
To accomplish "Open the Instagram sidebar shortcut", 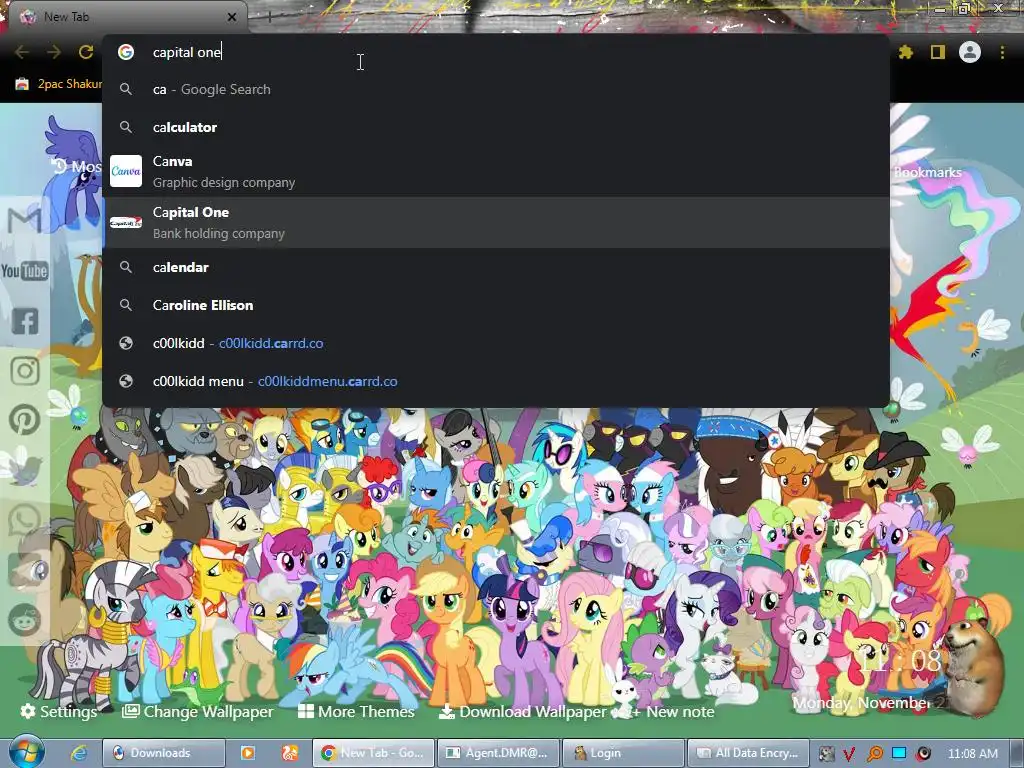I will pyautogui.click(x=25, y=370).
